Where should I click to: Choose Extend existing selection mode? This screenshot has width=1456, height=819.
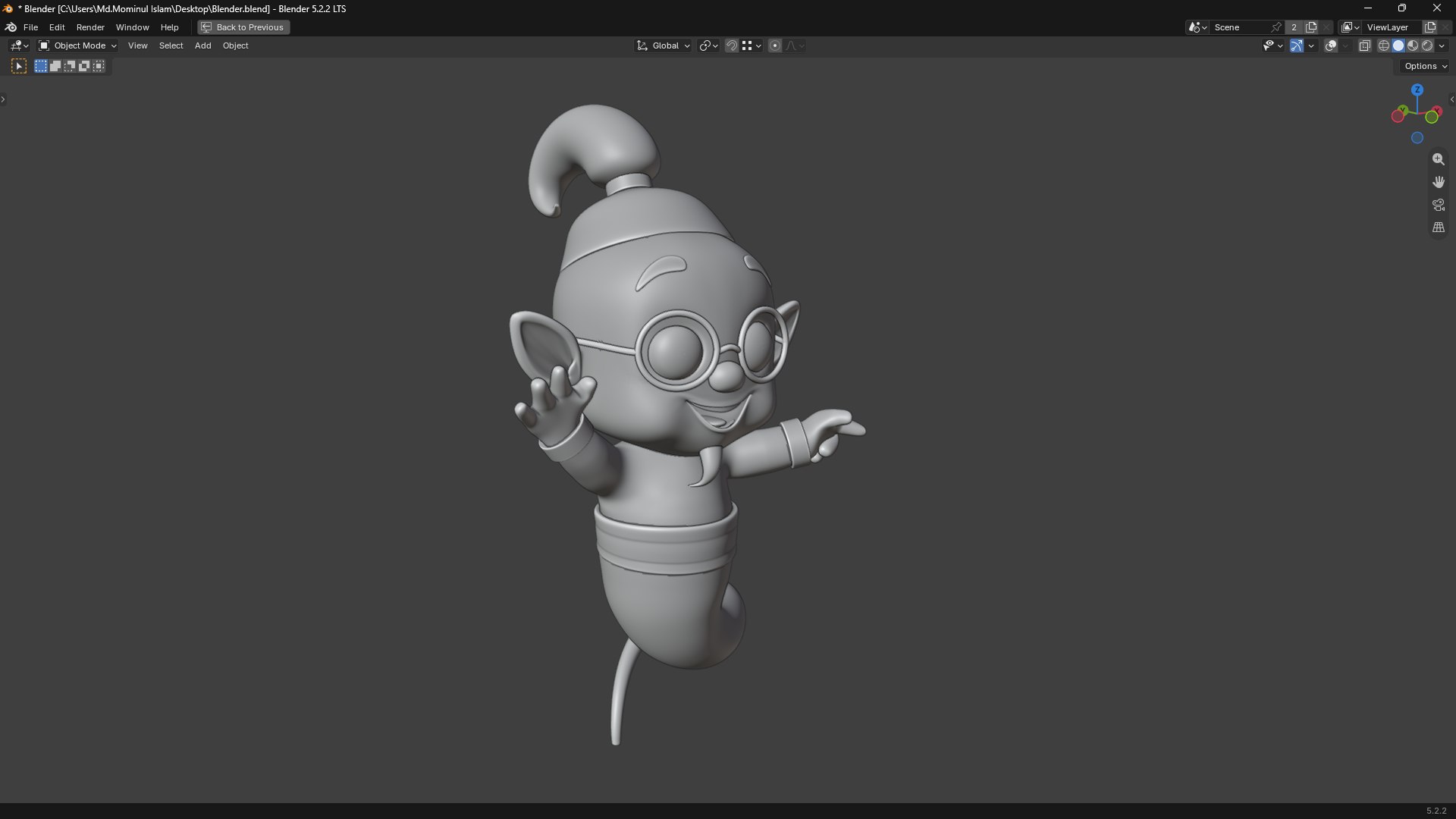(x=55, y=66)
